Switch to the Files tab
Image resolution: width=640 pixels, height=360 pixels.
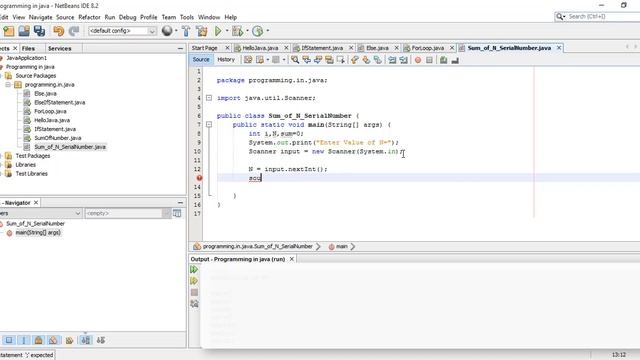[x=28, y=48]
